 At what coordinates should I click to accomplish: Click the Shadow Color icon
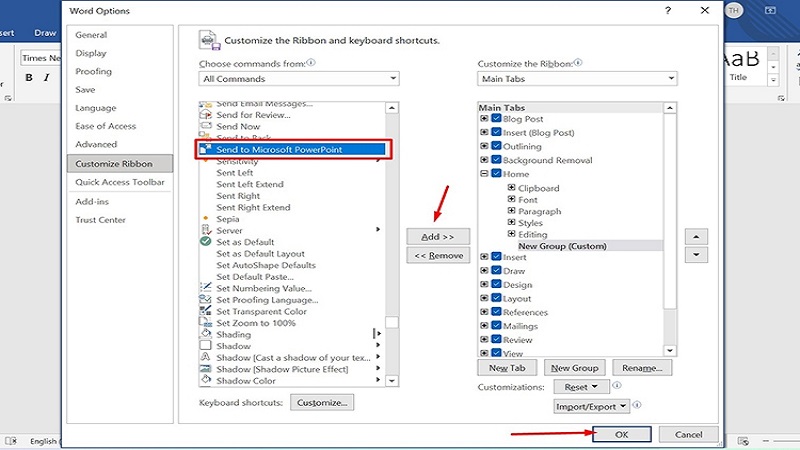[x=206, y=380]
